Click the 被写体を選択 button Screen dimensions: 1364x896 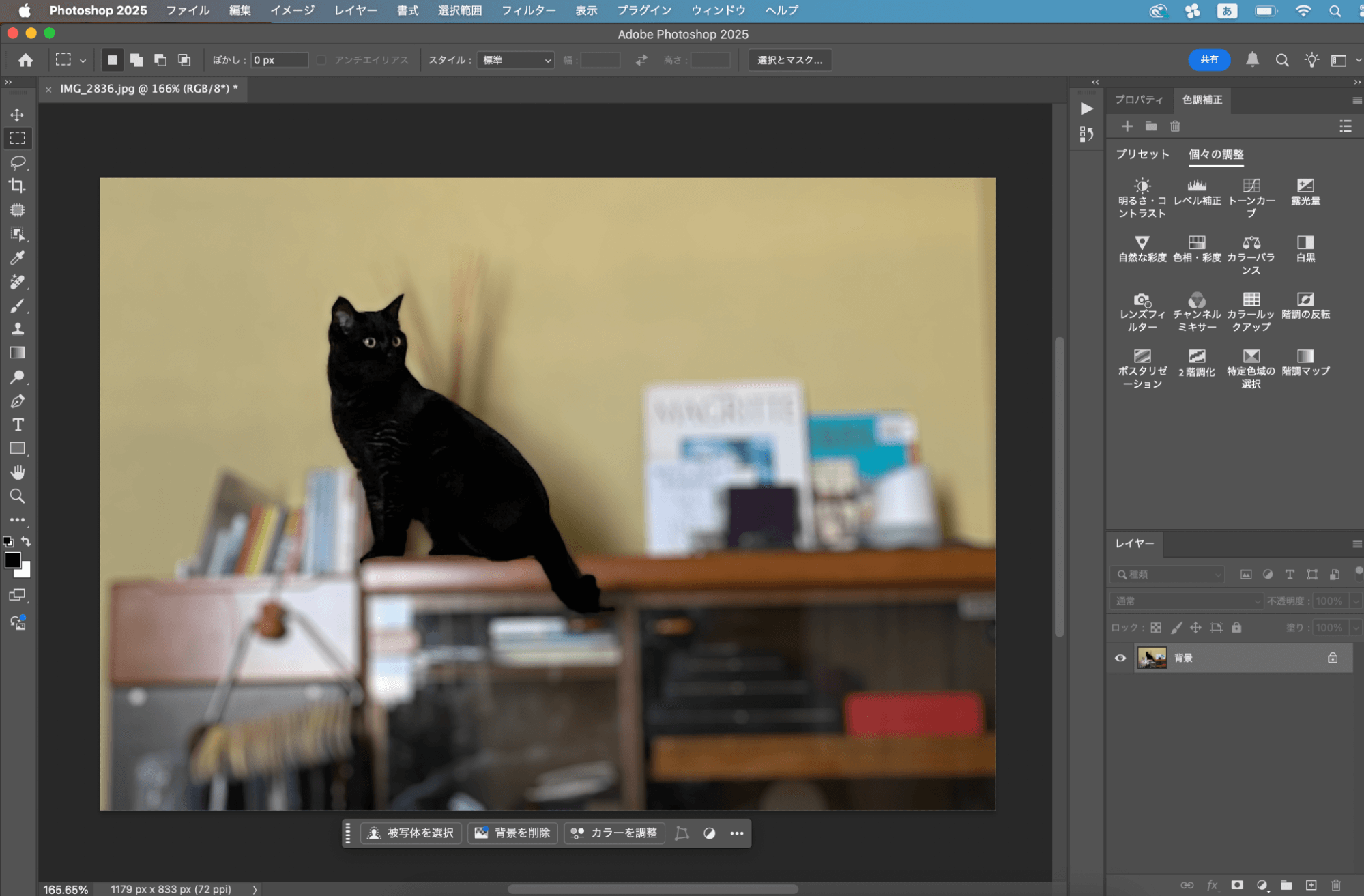point(411,833)
